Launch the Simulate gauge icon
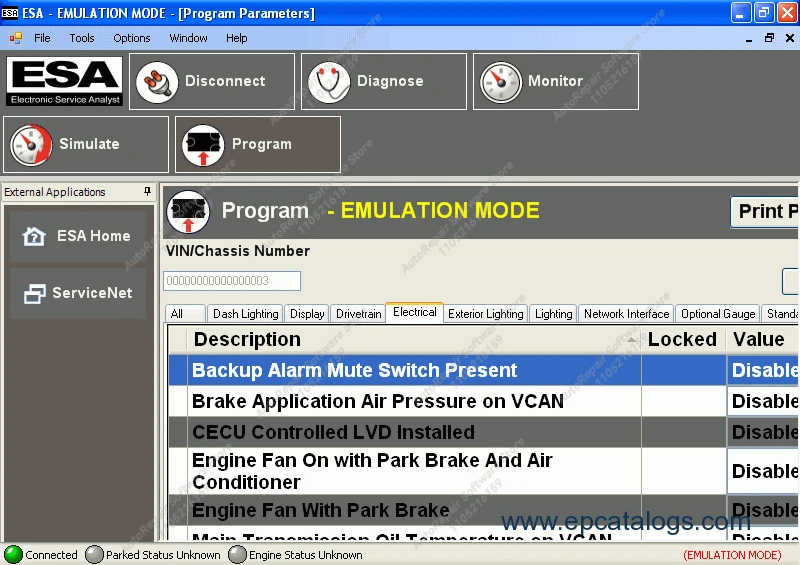Image resolution: width=800 pixels, height=565 pixels. 31,145
